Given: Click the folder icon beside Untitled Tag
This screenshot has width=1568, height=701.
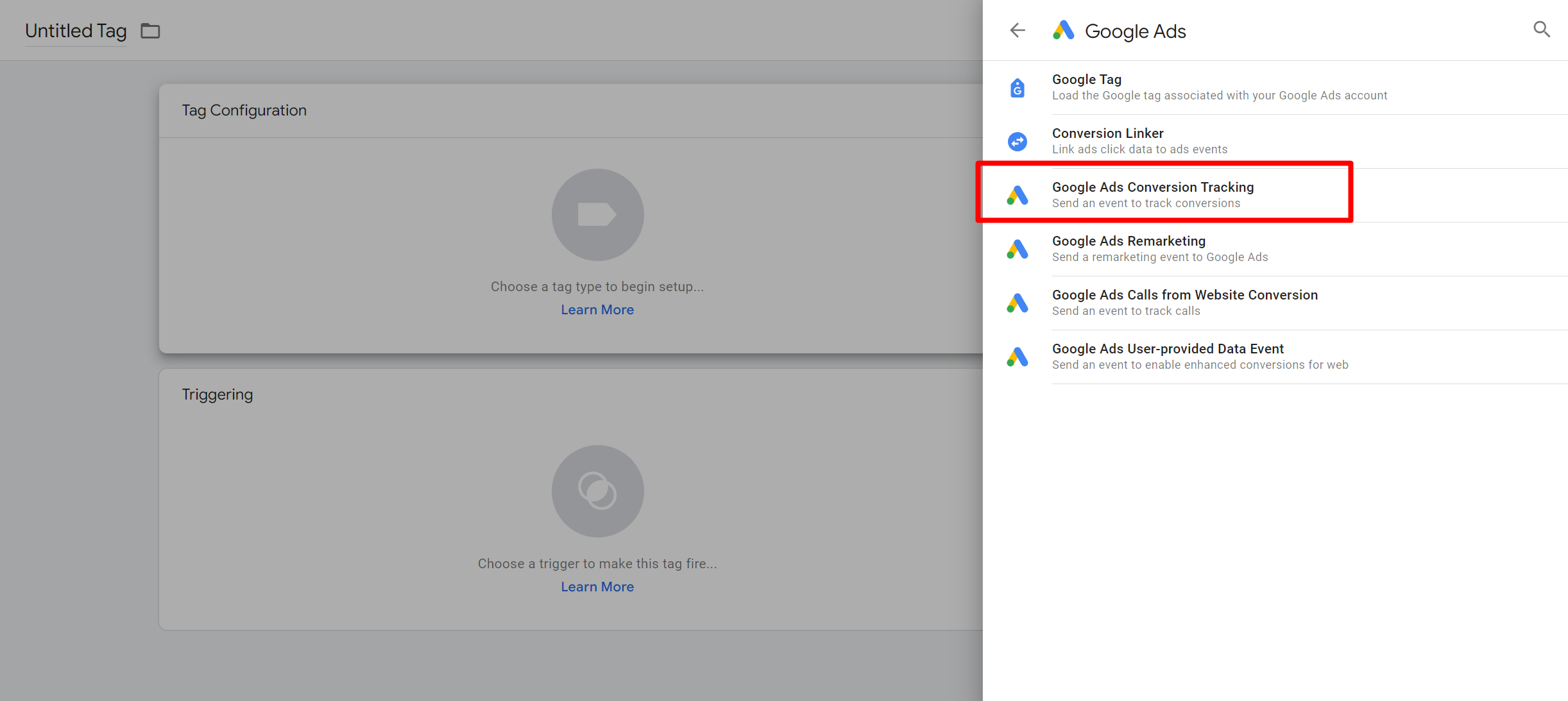Looking at the screenshot, I should [150, 31].
